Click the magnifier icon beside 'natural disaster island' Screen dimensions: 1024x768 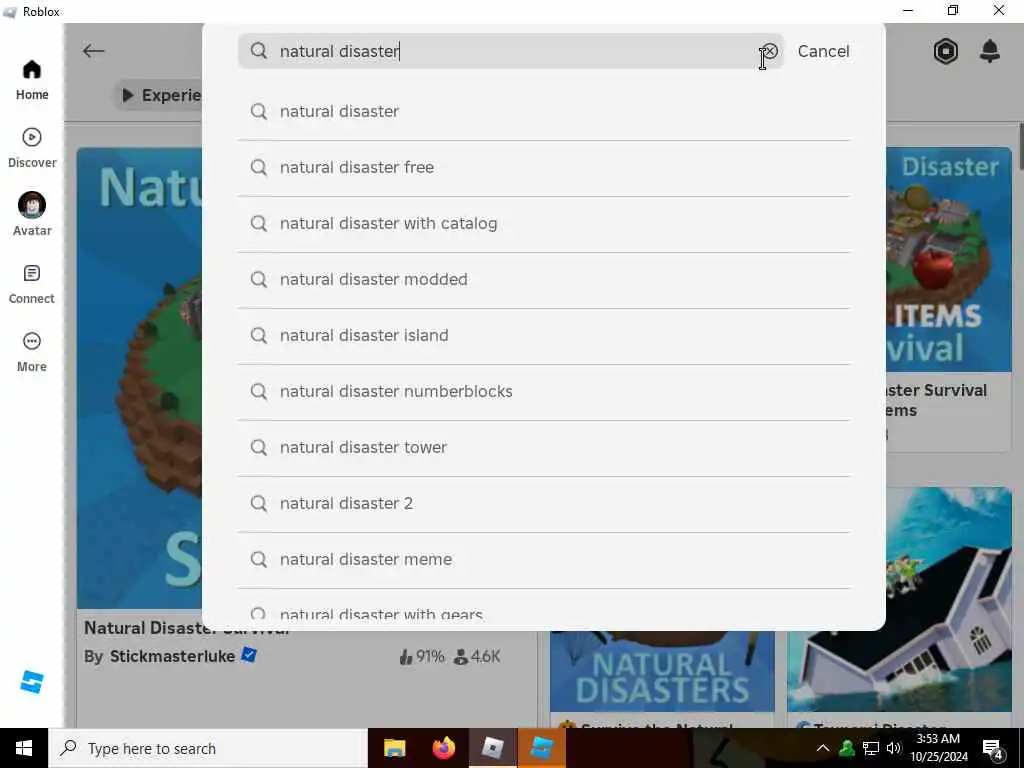[x=259, y=336]
